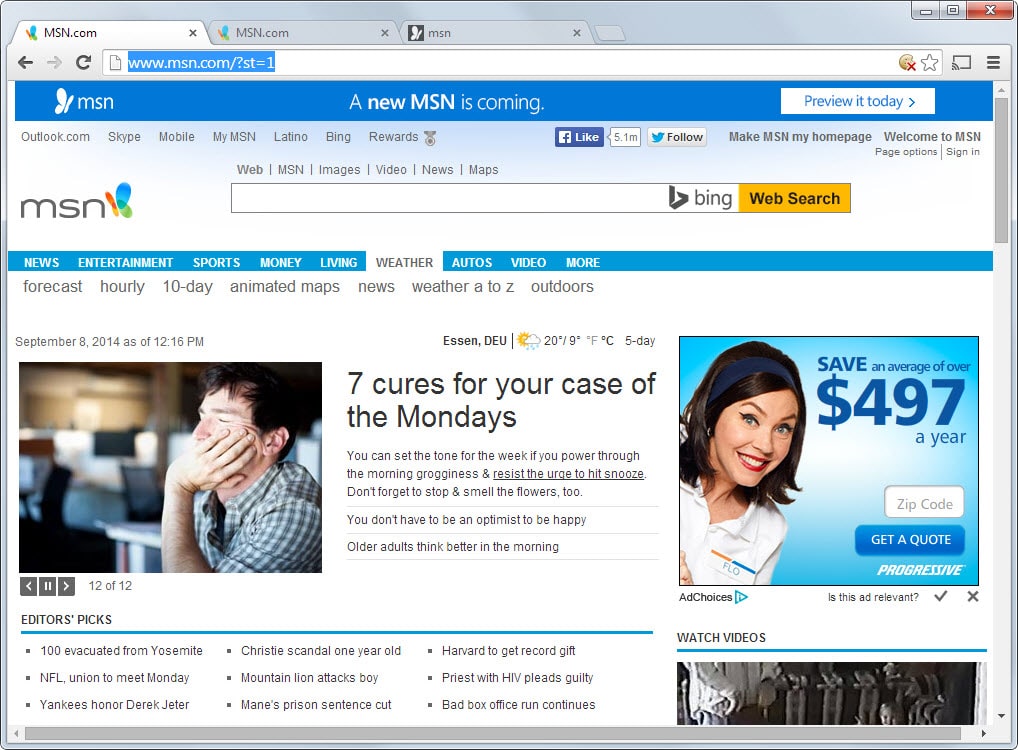Screen dimensions: 1018x750
Task: Open 100 evacuated from Yosemite story
Action: (121, 651)
